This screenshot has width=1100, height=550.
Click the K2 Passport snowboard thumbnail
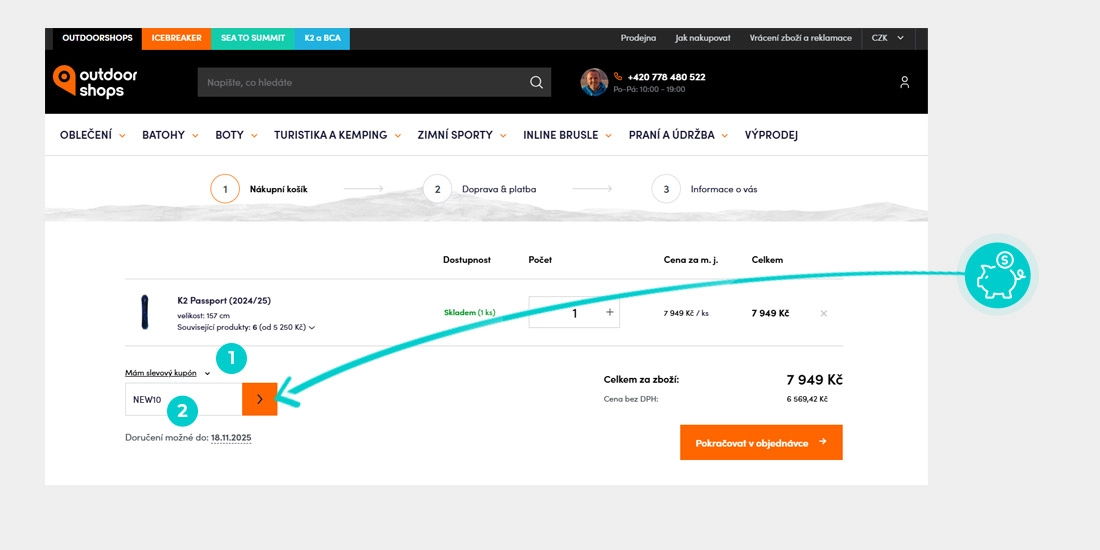tap(145, 312)
